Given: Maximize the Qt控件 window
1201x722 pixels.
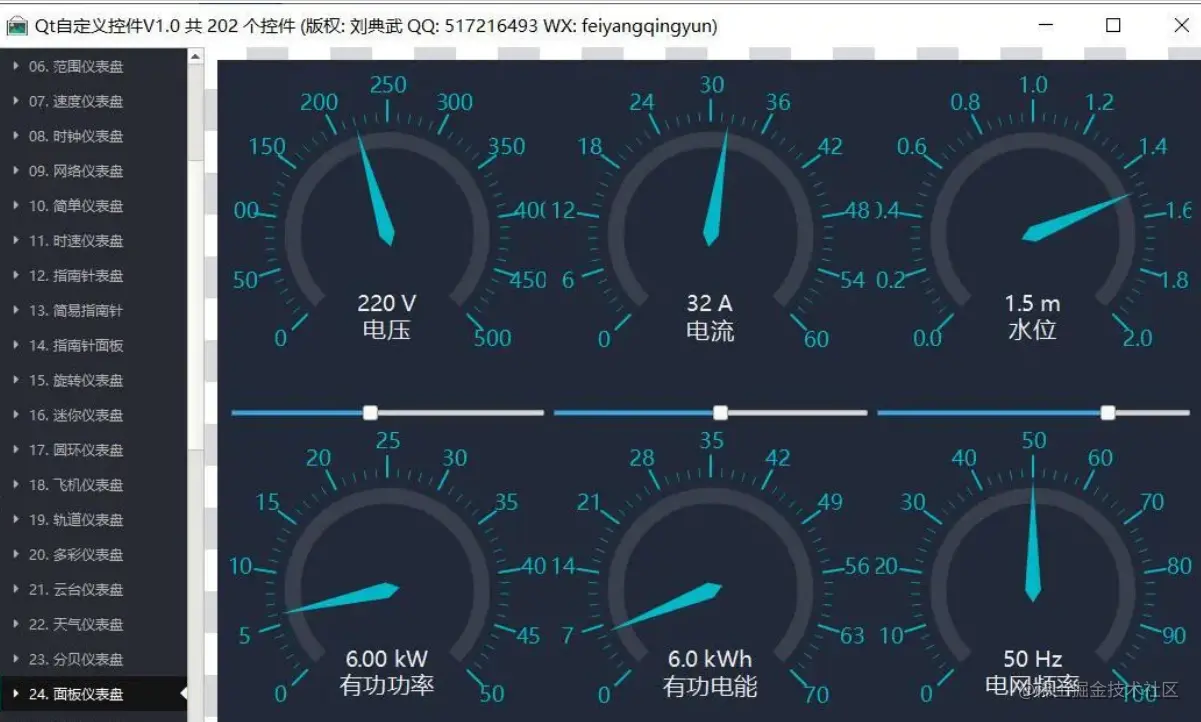Looking at the screenshot, I should click(1113, 26).
